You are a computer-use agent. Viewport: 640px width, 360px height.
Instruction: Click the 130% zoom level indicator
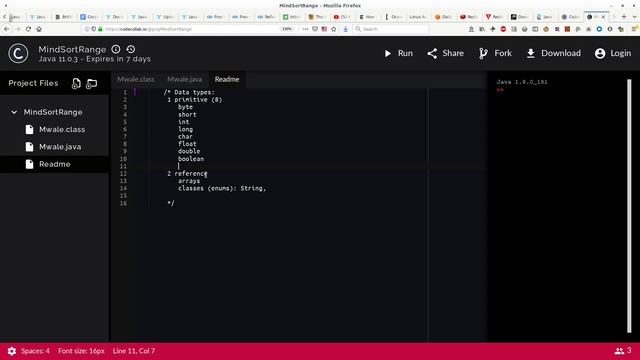point(287,29)
